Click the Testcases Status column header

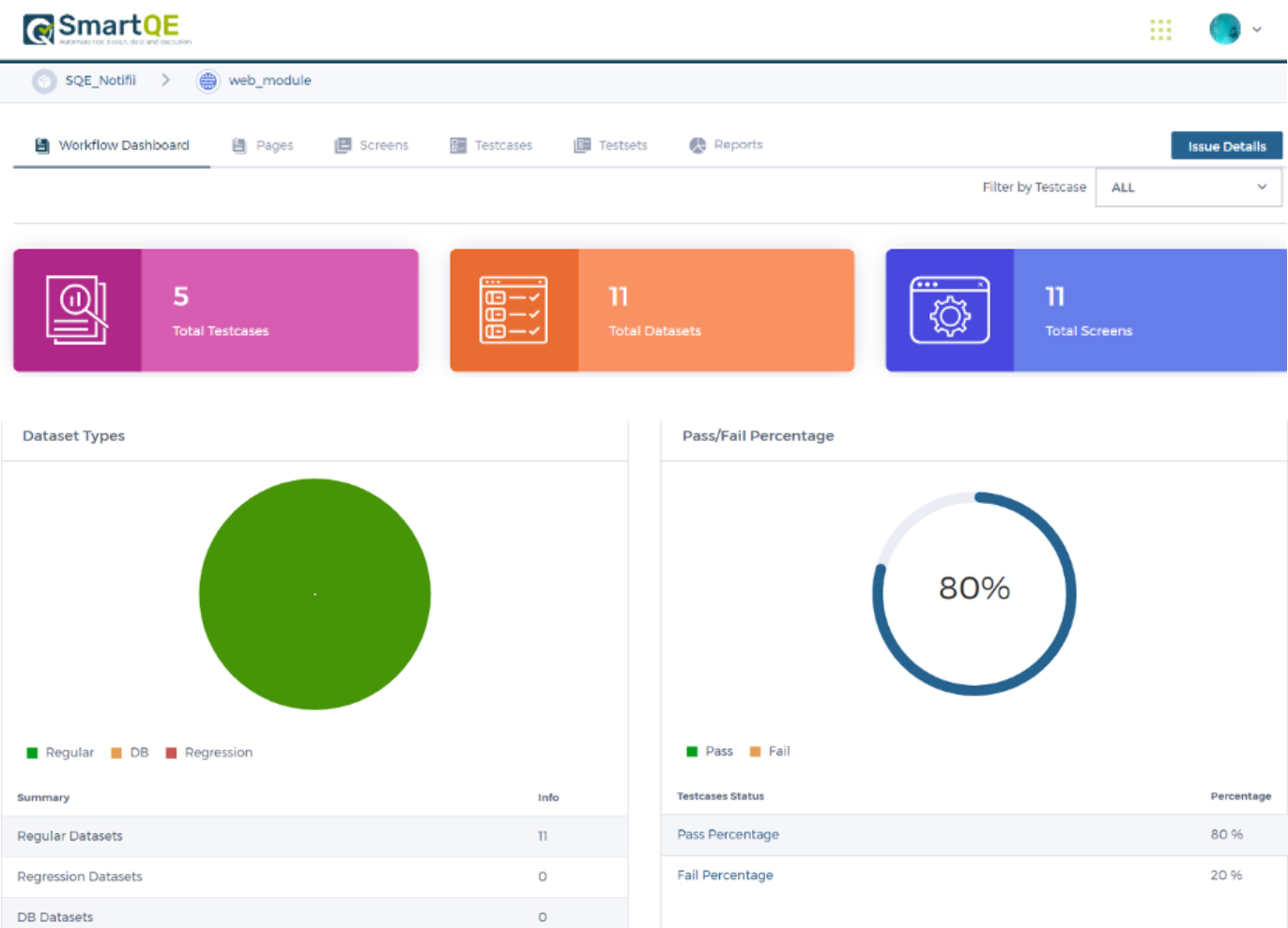pos(720,796)
